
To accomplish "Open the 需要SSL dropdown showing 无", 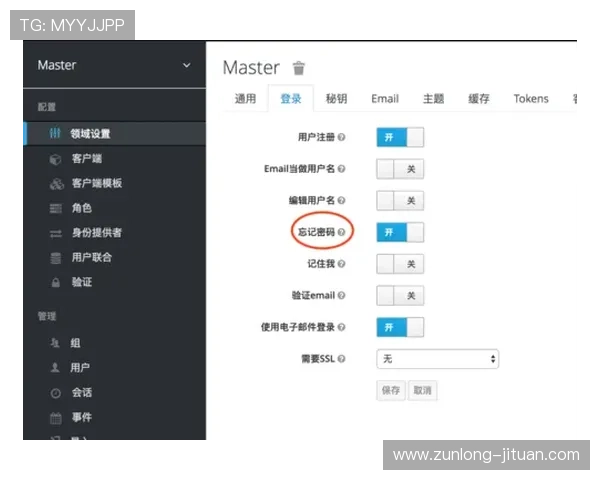I will 437,359.
